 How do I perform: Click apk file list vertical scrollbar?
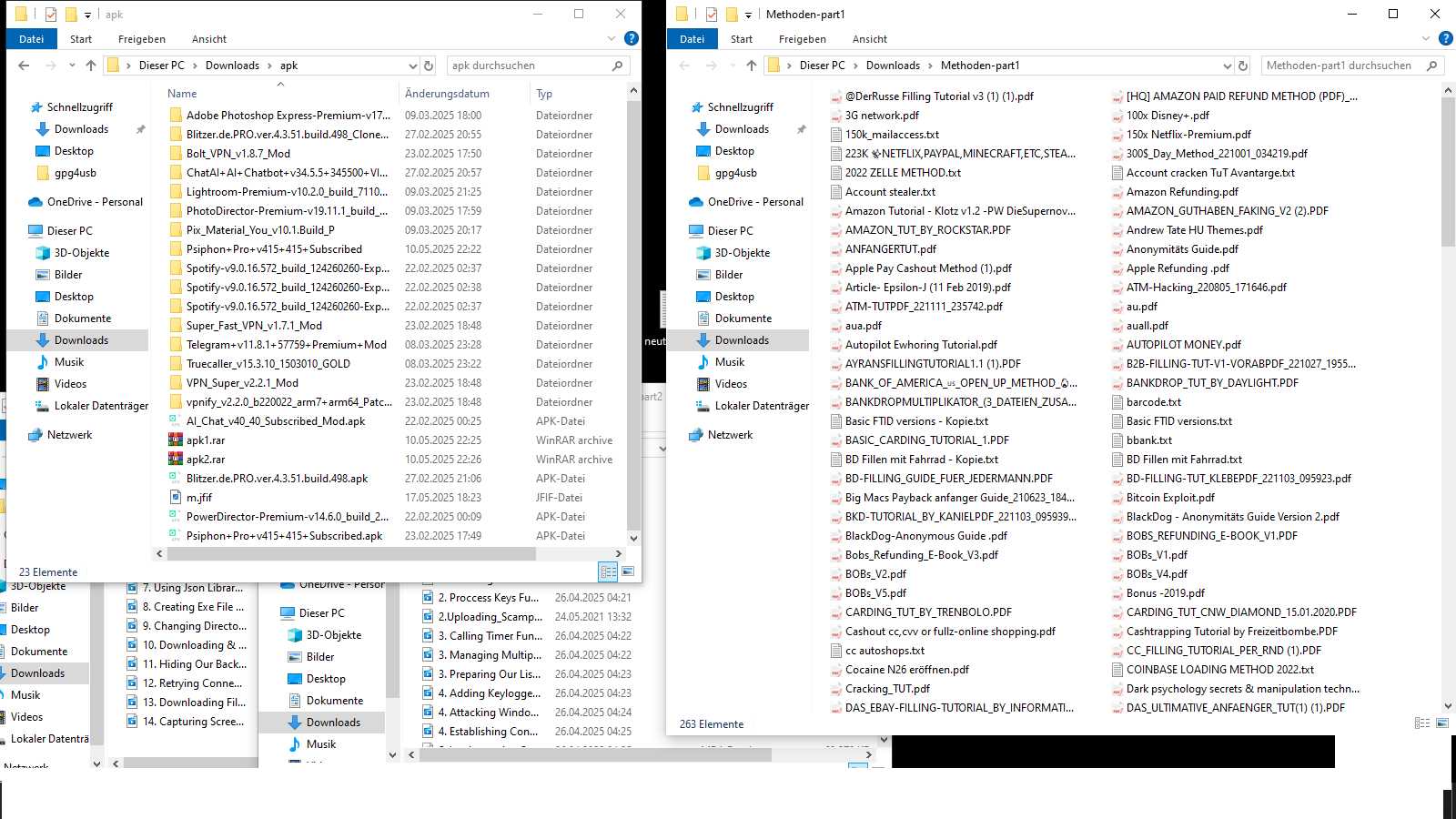tap(633, 314)
